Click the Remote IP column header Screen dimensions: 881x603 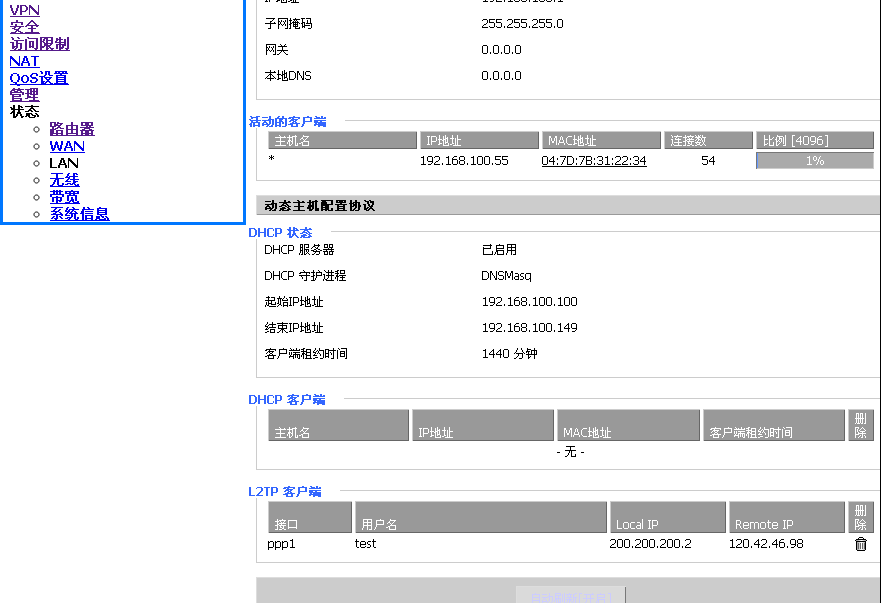pos(786,518)
